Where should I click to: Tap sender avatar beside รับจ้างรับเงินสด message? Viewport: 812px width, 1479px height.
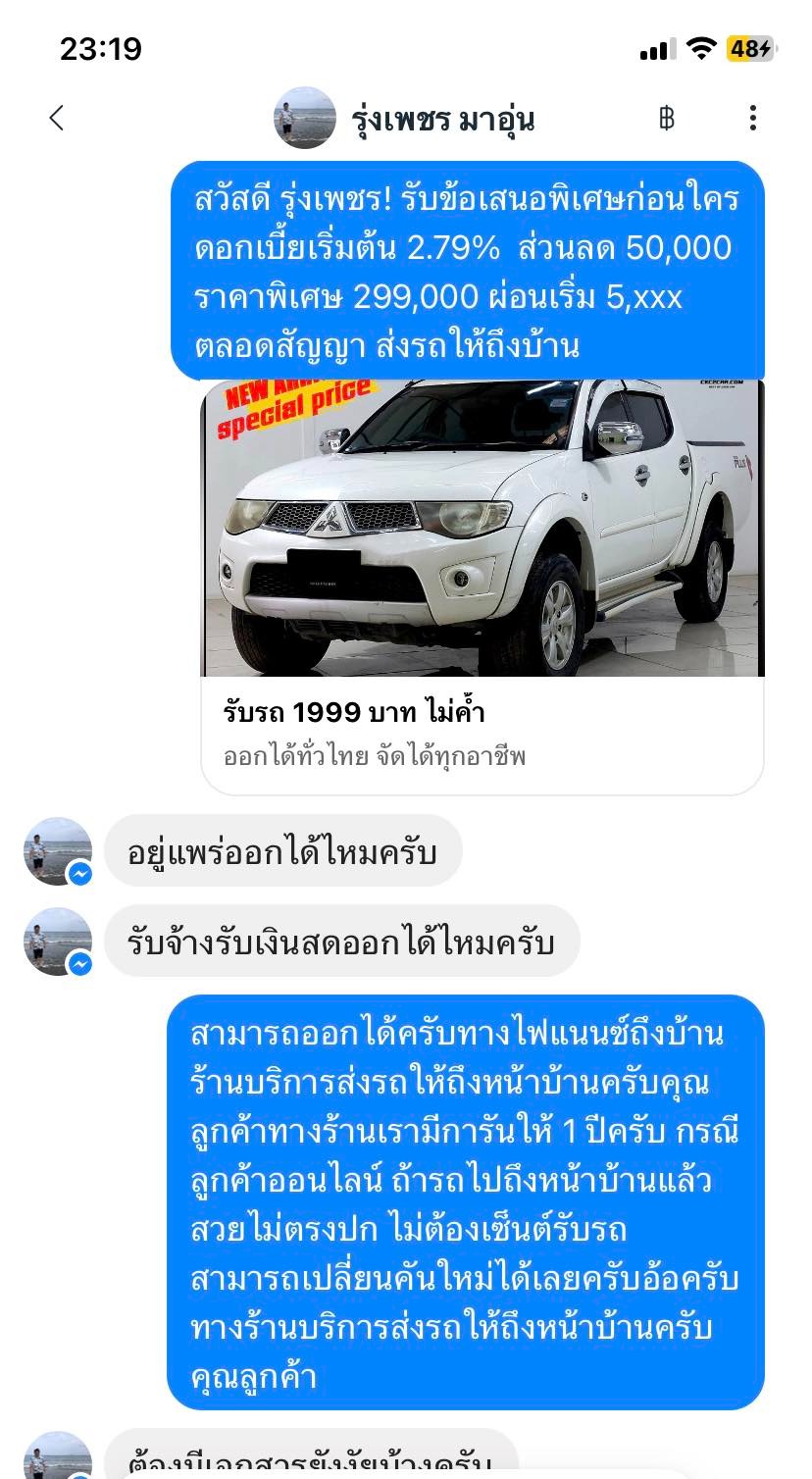(x=58, y=942)
